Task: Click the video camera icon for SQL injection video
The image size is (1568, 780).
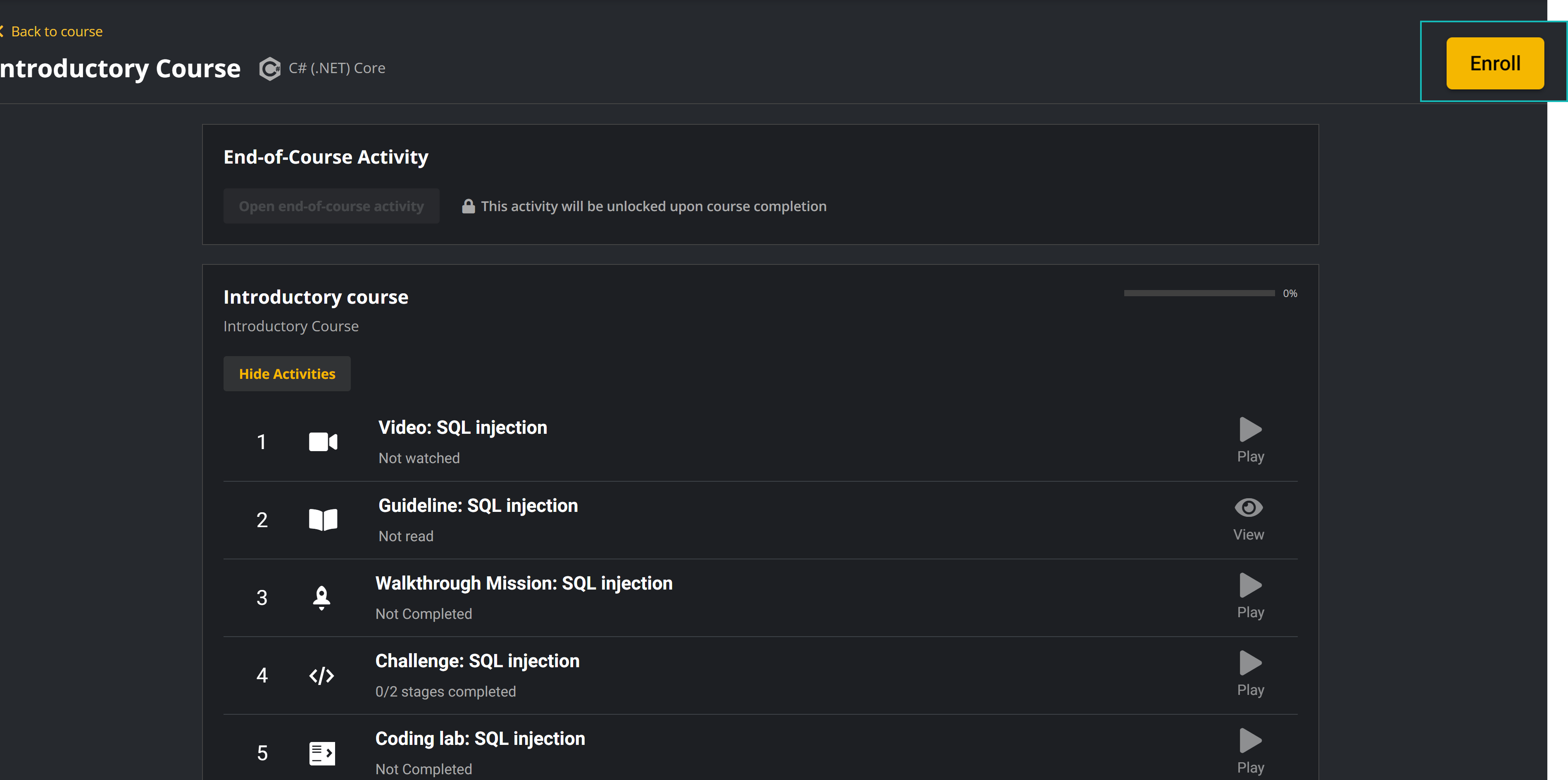Action: (x=323, y=442)
